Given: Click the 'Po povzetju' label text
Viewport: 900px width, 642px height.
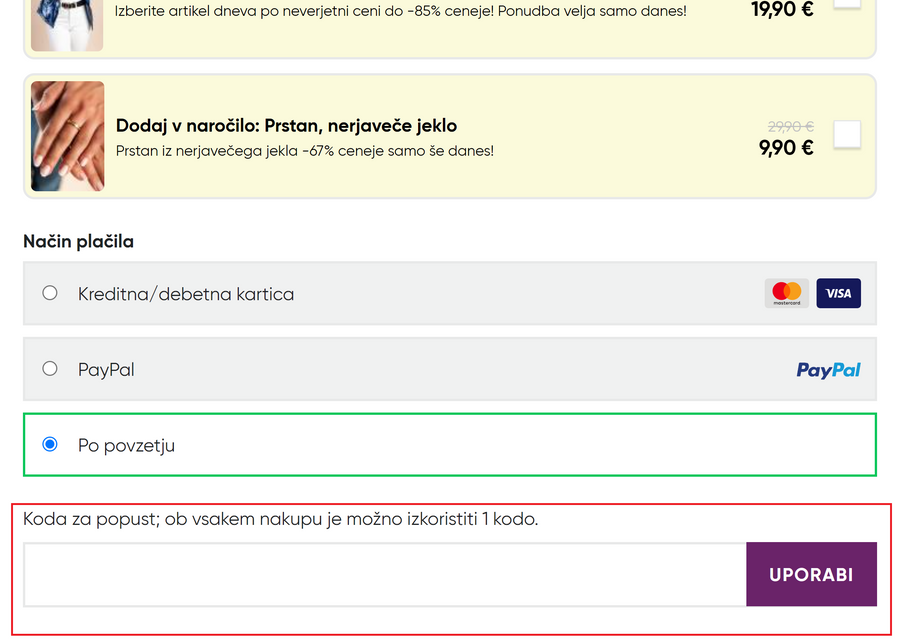Looking at the screenshot, I should (126, 445).
